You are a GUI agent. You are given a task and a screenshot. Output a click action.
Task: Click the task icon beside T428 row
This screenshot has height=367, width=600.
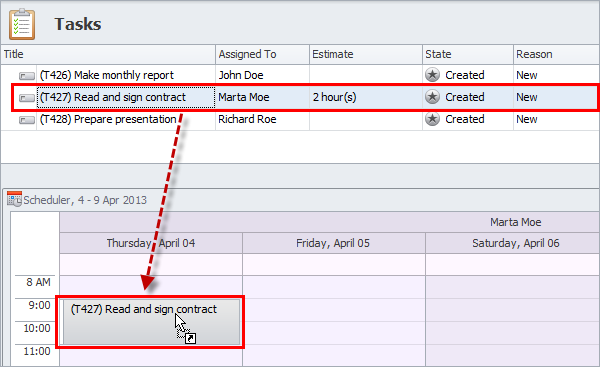point(27,120)
